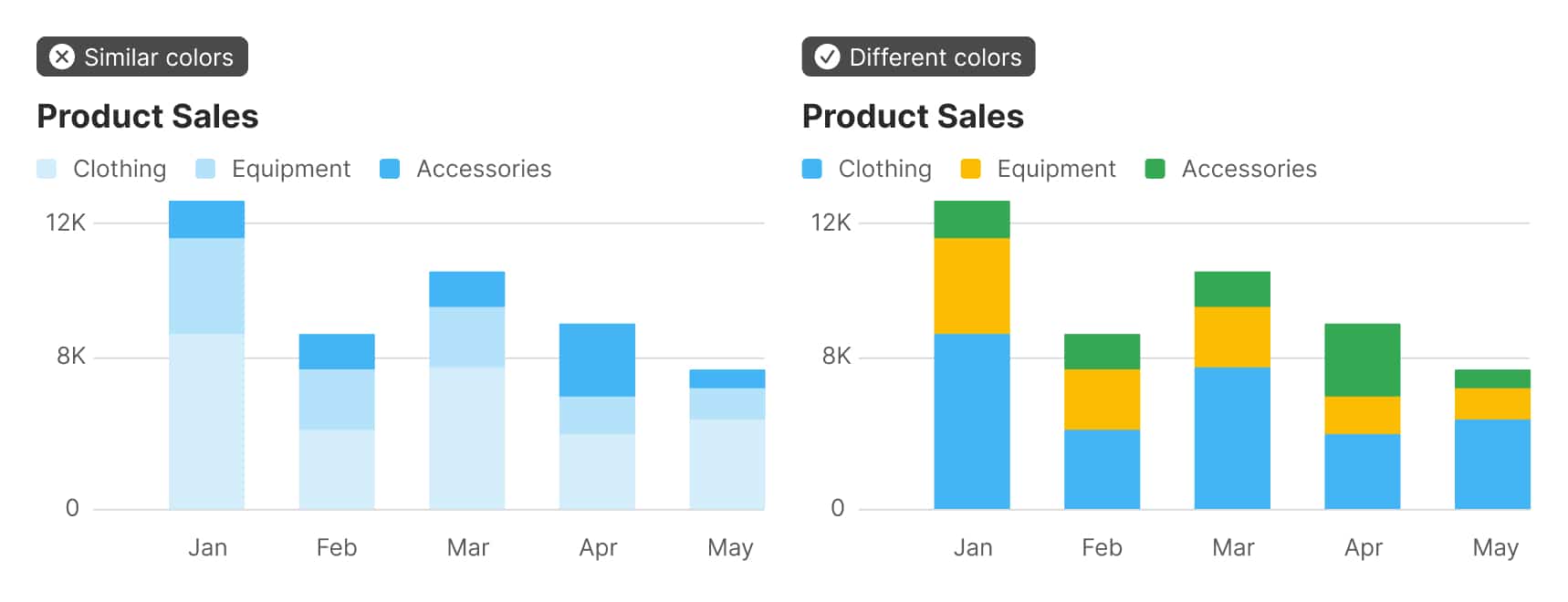Click the yellow Equipment legend swatch
The image size is (1568, 602).
coord(971,169)
